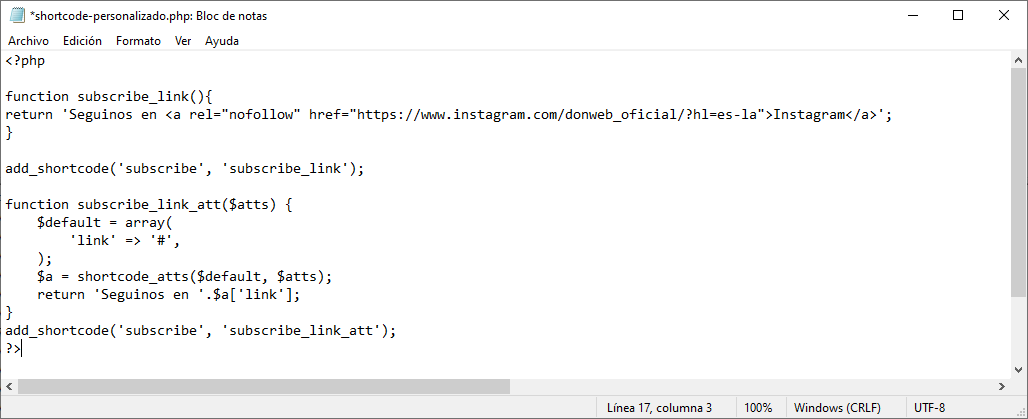Open the Archivo menu

pyautogui.click(x=28, y=41)
